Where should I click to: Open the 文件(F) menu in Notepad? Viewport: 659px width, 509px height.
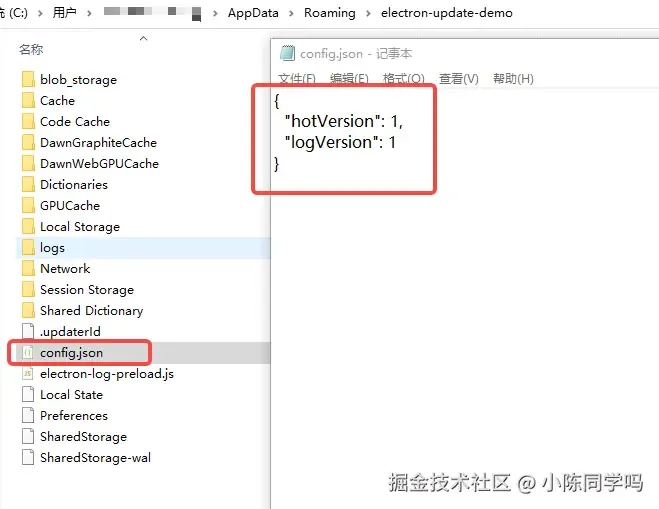[297, 79]
